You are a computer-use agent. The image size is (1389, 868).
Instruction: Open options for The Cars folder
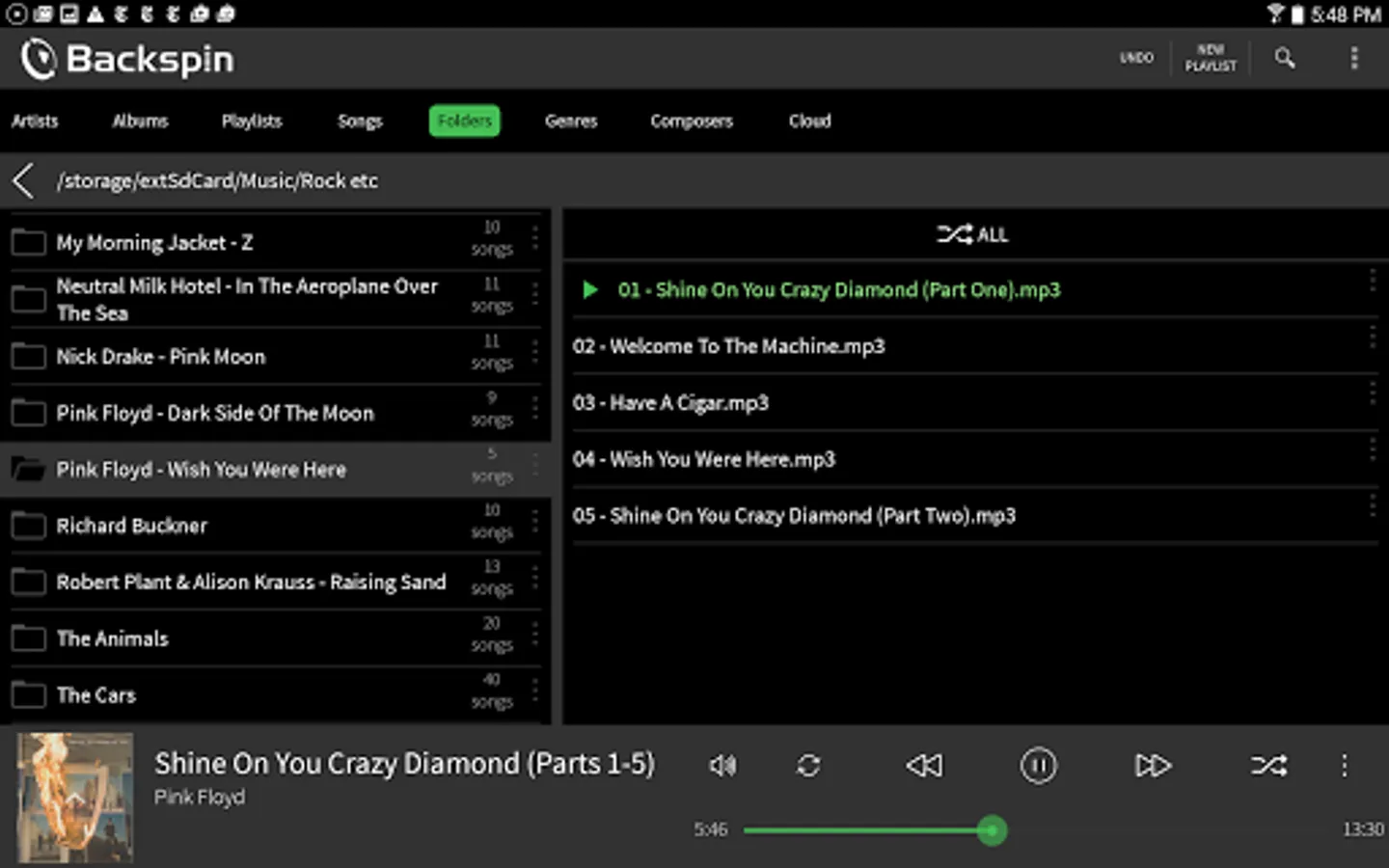(x=535, y=692)
